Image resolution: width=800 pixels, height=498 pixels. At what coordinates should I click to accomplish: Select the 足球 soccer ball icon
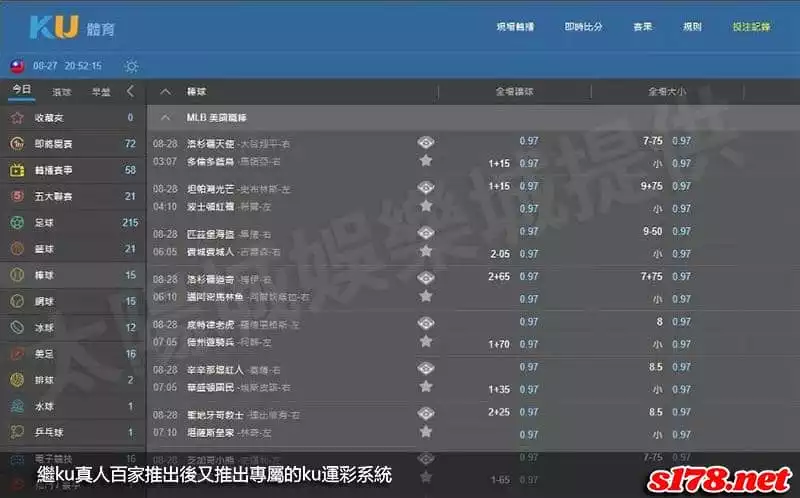click(17, 222)
